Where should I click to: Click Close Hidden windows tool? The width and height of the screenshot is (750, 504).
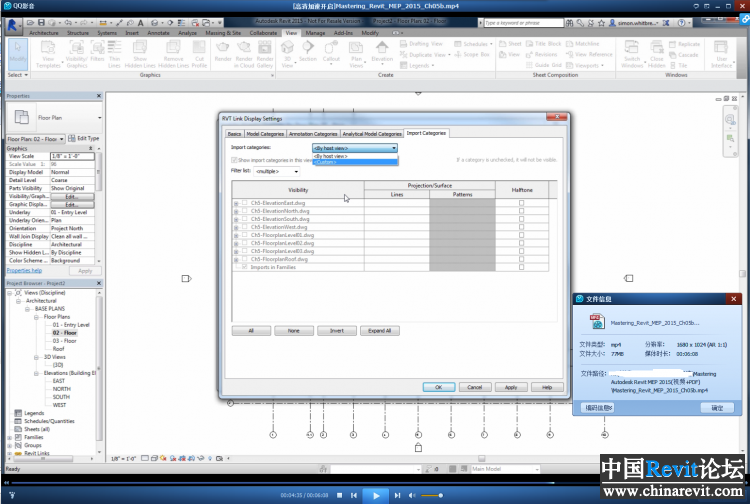pos(657,54)
